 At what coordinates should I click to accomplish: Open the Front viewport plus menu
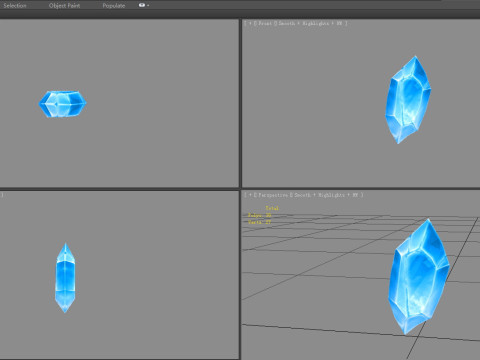tap(250, 23)
